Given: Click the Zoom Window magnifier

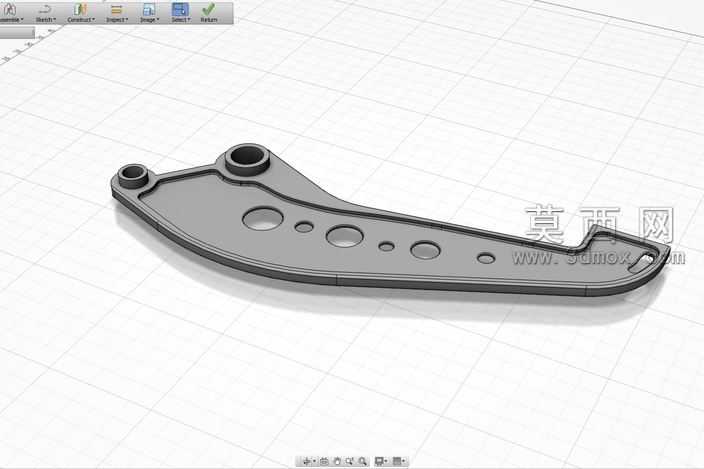Looking at the screenshot, I should pos(363,461).
